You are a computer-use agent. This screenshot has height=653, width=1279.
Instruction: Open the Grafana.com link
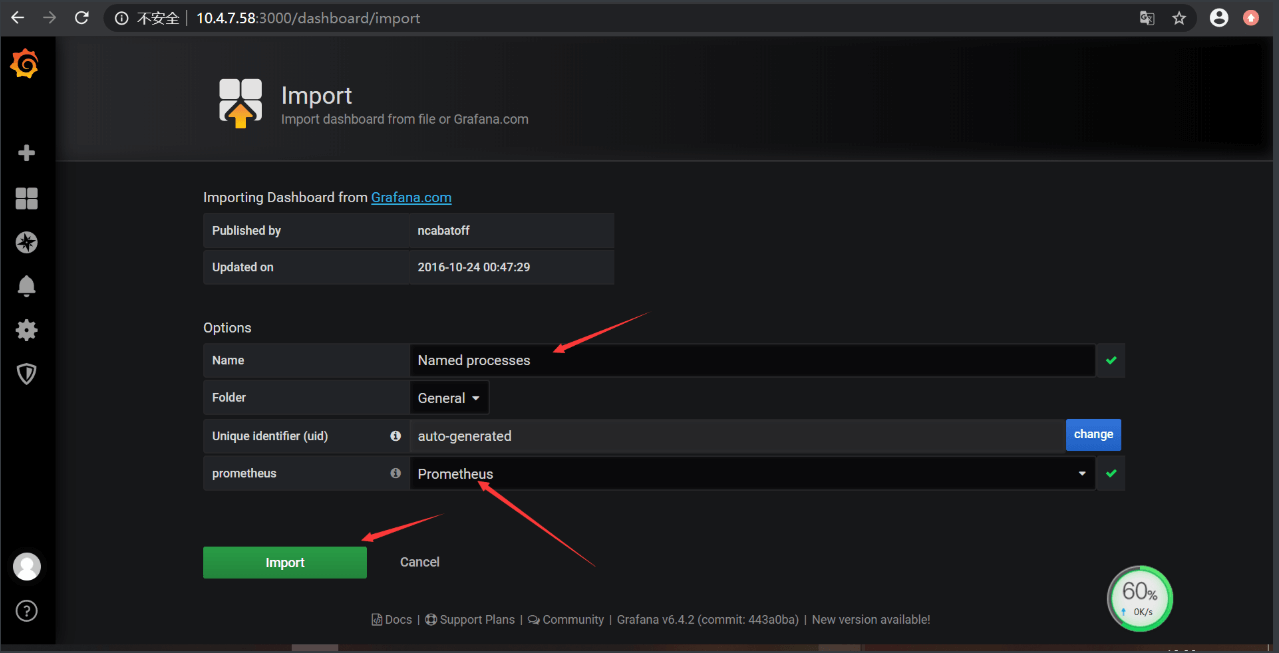pos(411,197)
